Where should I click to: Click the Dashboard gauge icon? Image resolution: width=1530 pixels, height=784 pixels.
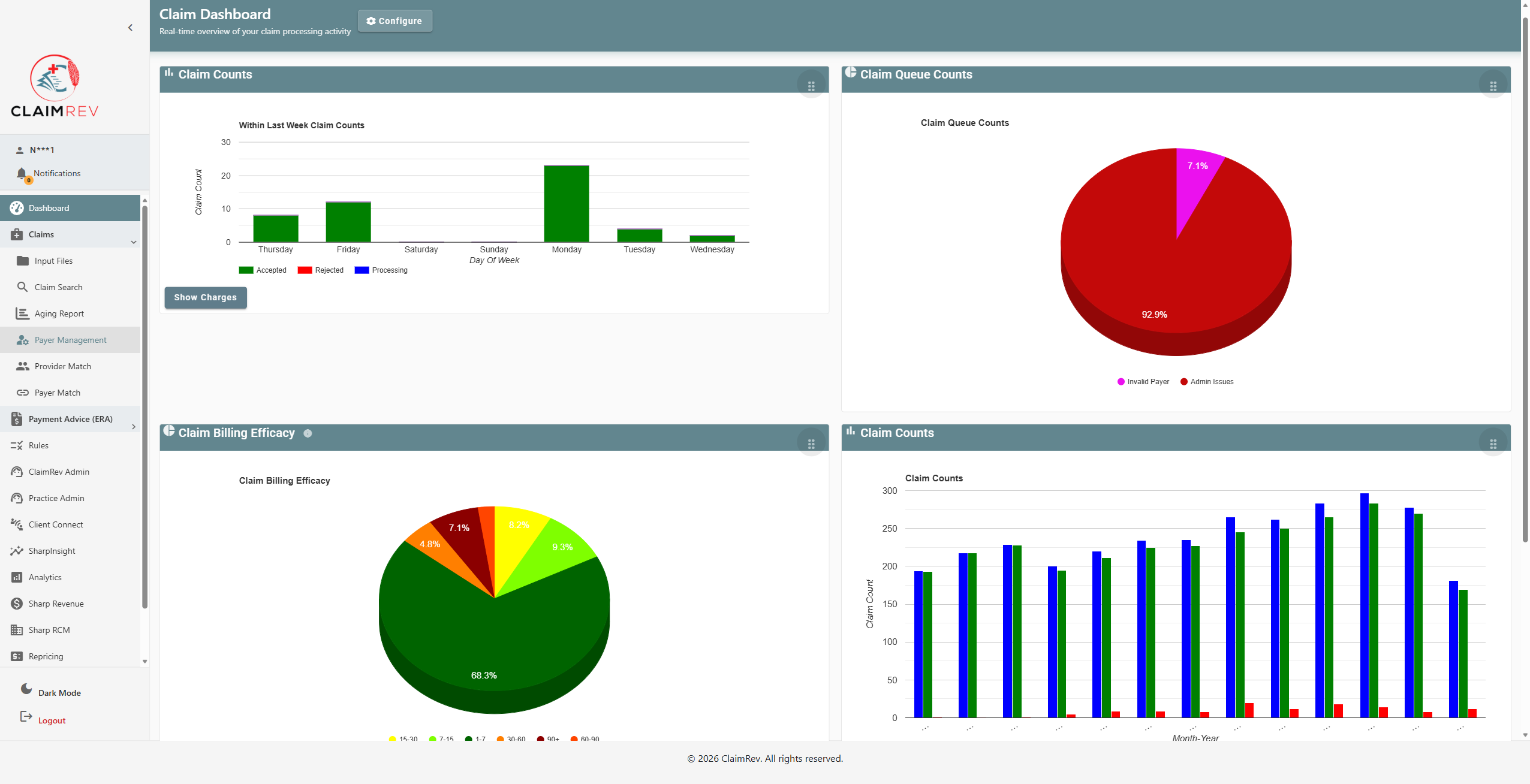tap(17, 208)
